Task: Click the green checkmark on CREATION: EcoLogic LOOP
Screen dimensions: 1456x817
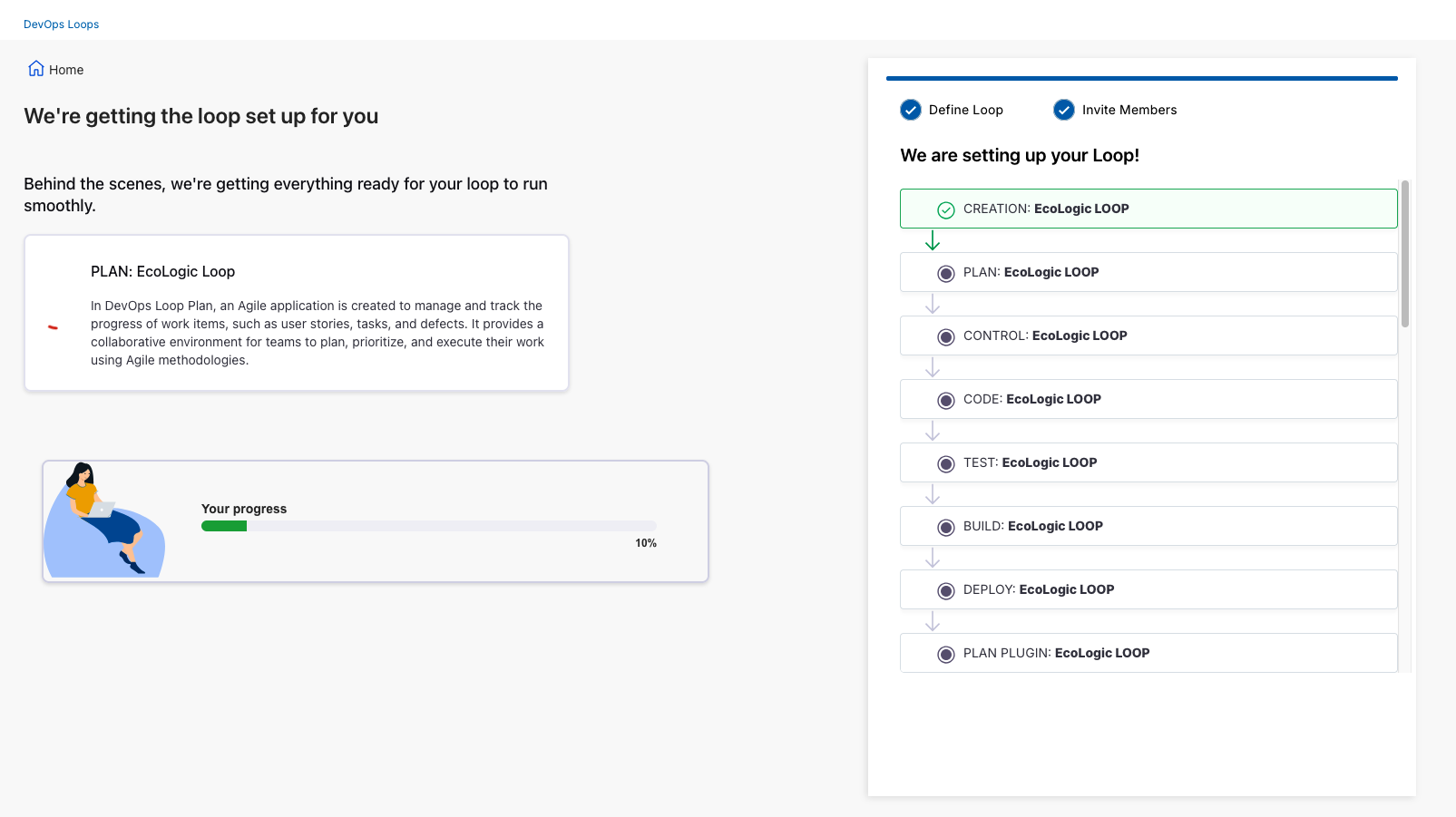Action: 946,209
